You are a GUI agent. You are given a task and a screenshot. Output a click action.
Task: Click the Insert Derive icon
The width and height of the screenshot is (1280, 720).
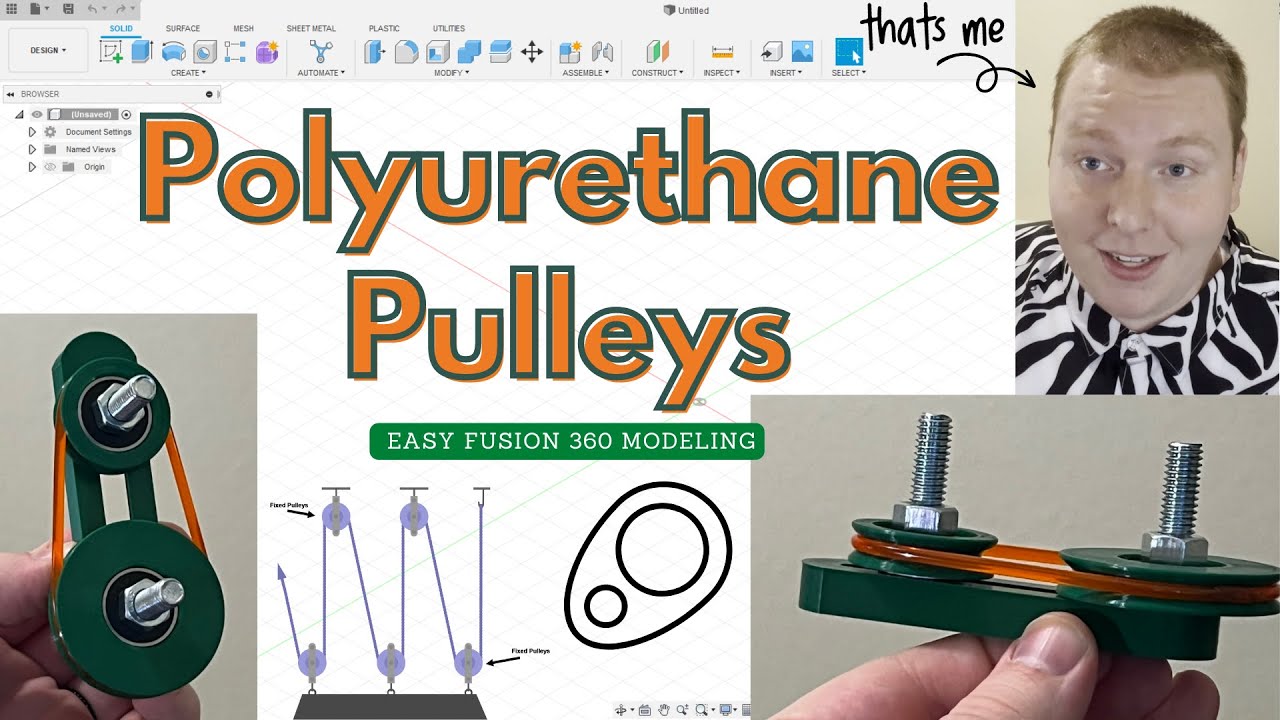[771, 52]
